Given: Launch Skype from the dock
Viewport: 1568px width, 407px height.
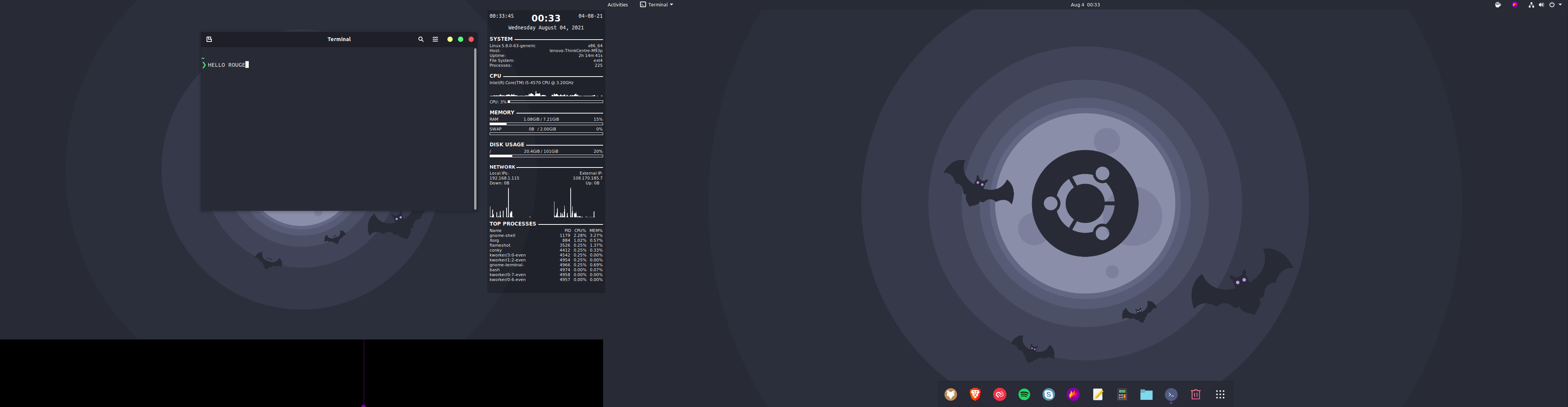Looking at the screenshot, I should click(1048, 395).
